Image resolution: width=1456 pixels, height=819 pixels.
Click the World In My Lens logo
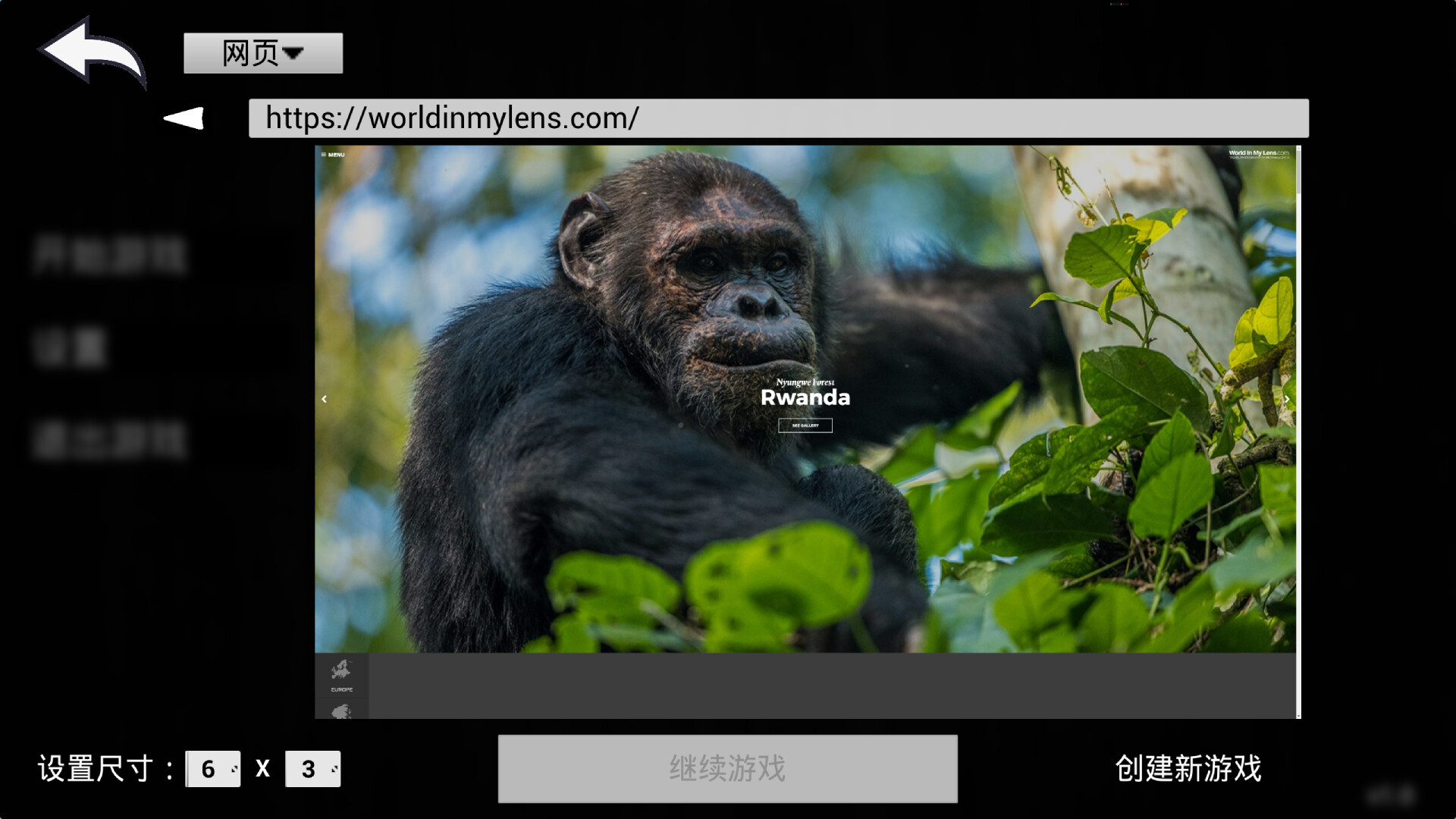point(1257,154)
